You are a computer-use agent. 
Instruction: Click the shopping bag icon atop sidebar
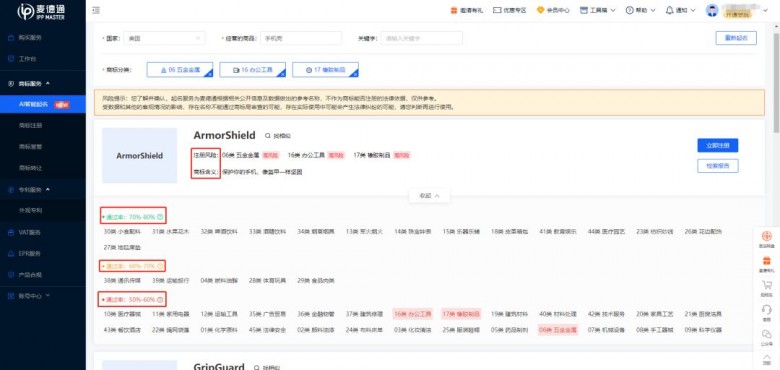pyautogui.click(x=11, y=38)
